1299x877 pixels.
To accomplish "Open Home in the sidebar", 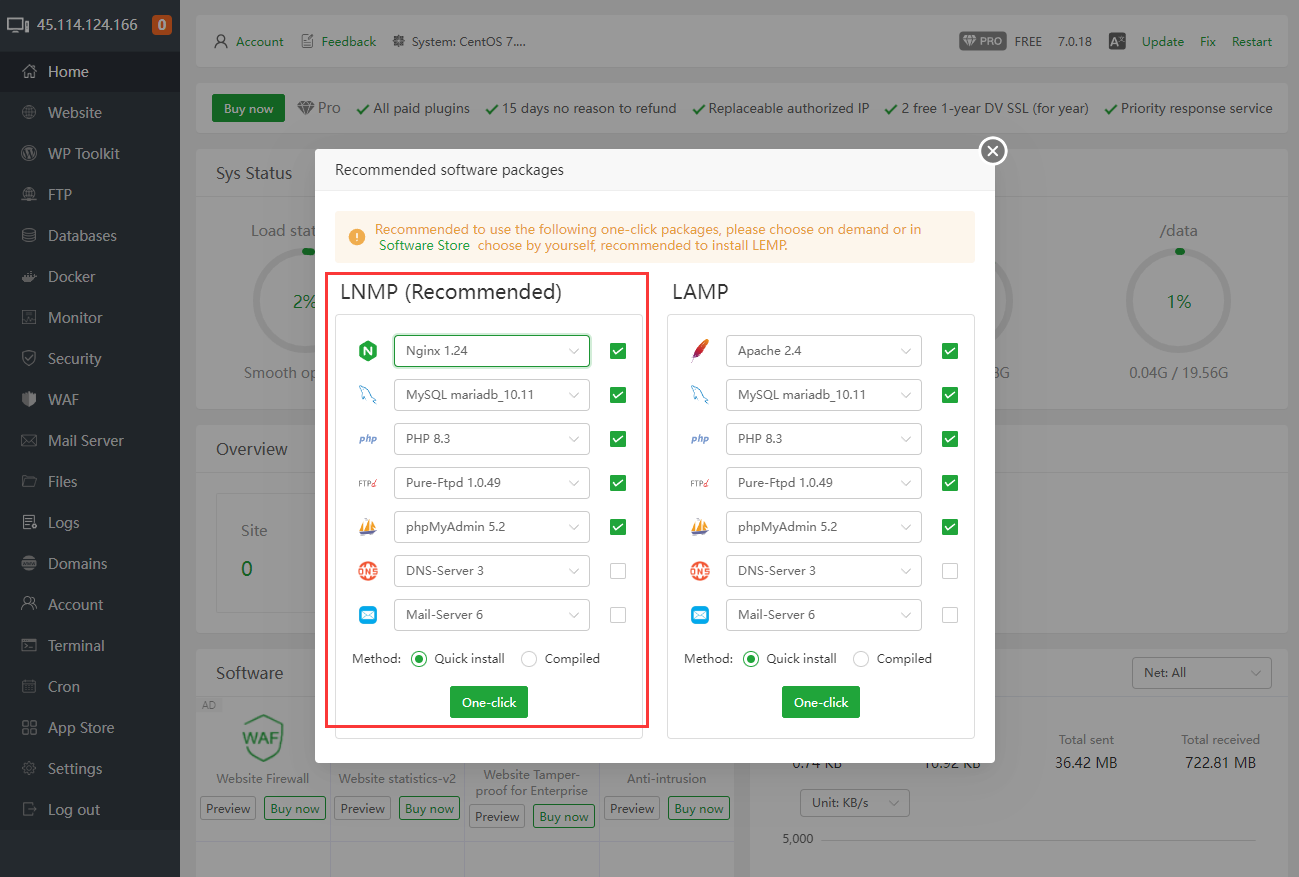I will (90, 72).
